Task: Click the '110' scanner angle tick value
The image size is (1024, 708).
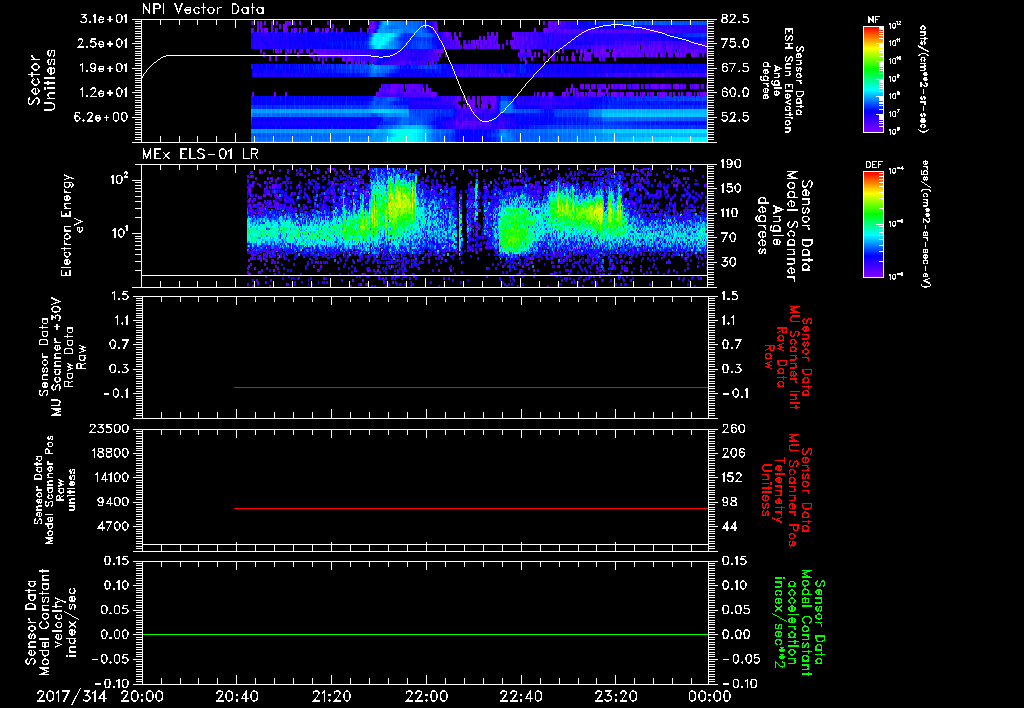Action: (x=732, y=213)
